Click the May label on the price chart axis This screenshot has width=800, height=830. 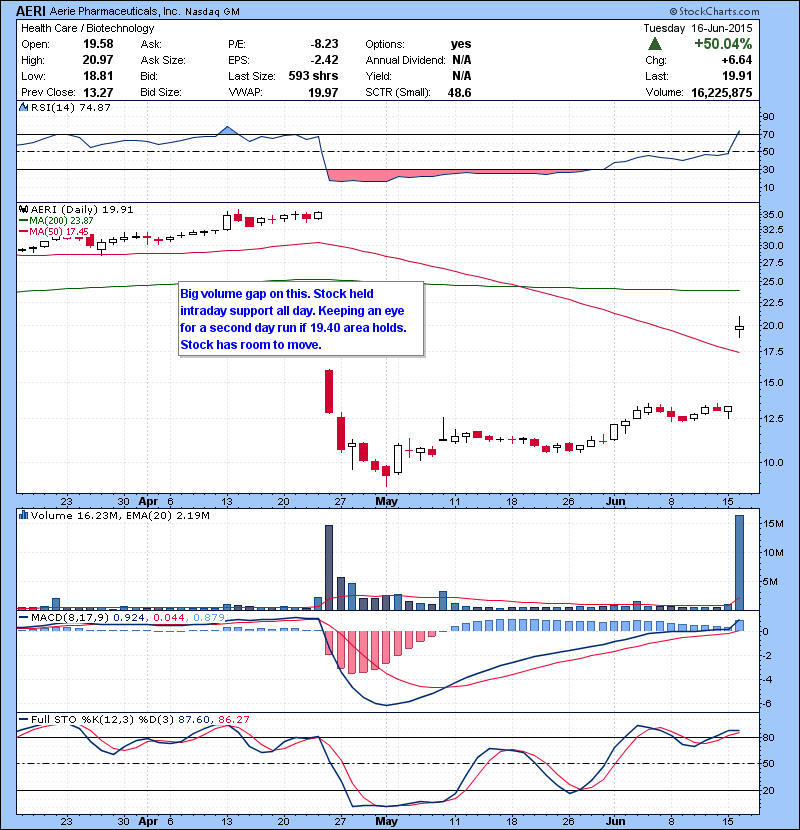pos(386,501)
